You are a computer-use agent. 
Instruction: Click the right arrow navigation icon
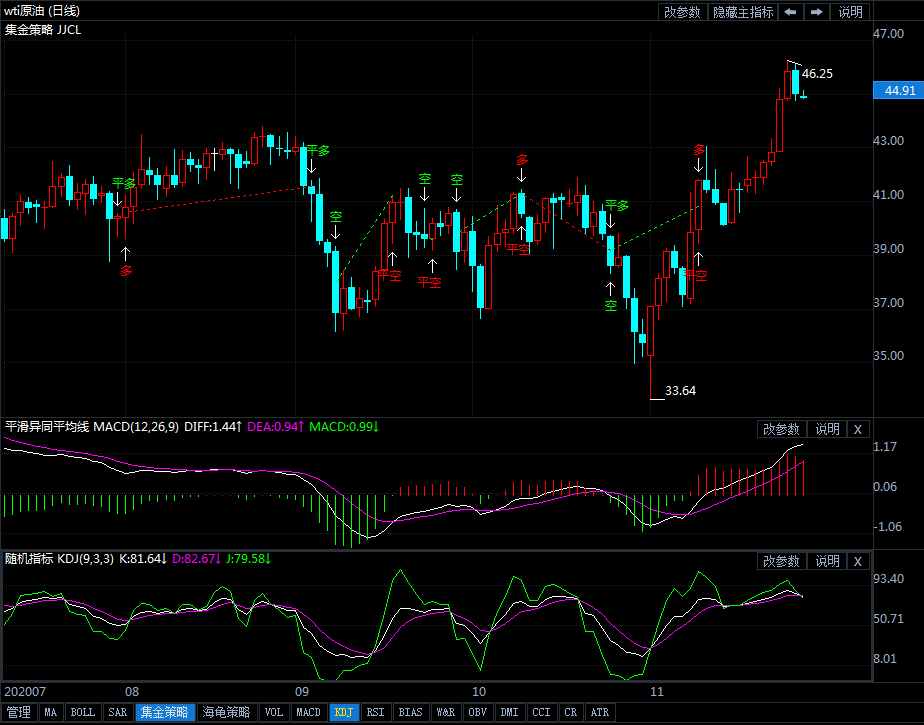click(x=817, y=12)
